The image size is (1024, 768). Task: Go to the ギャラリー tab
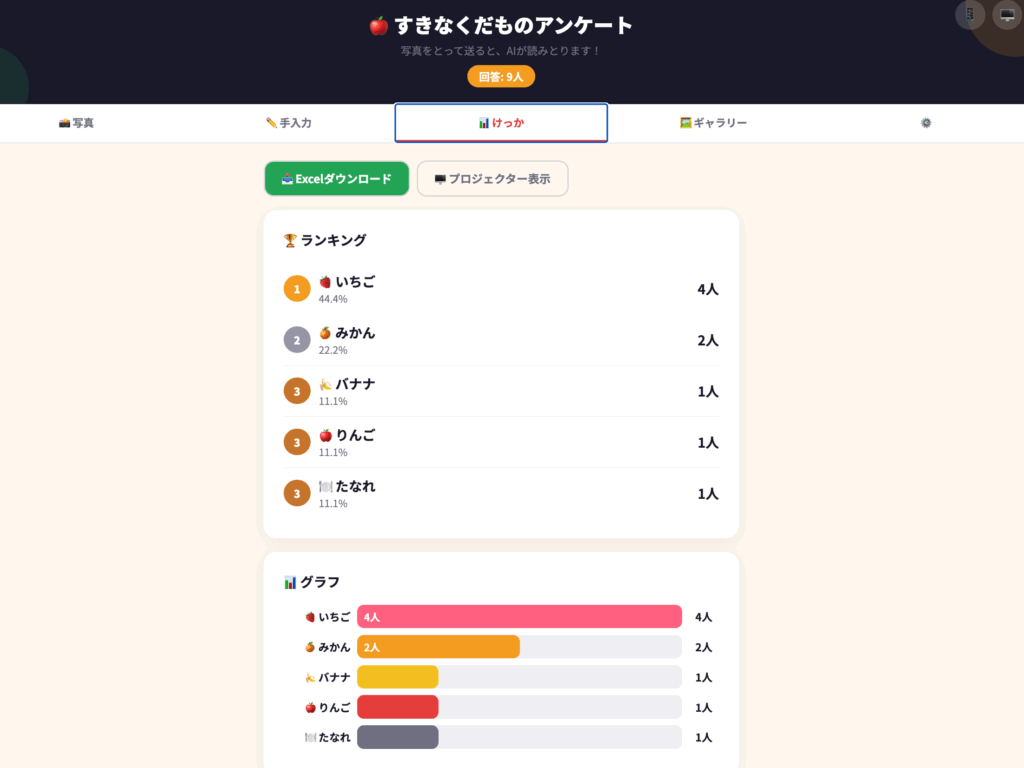[713, 123]
